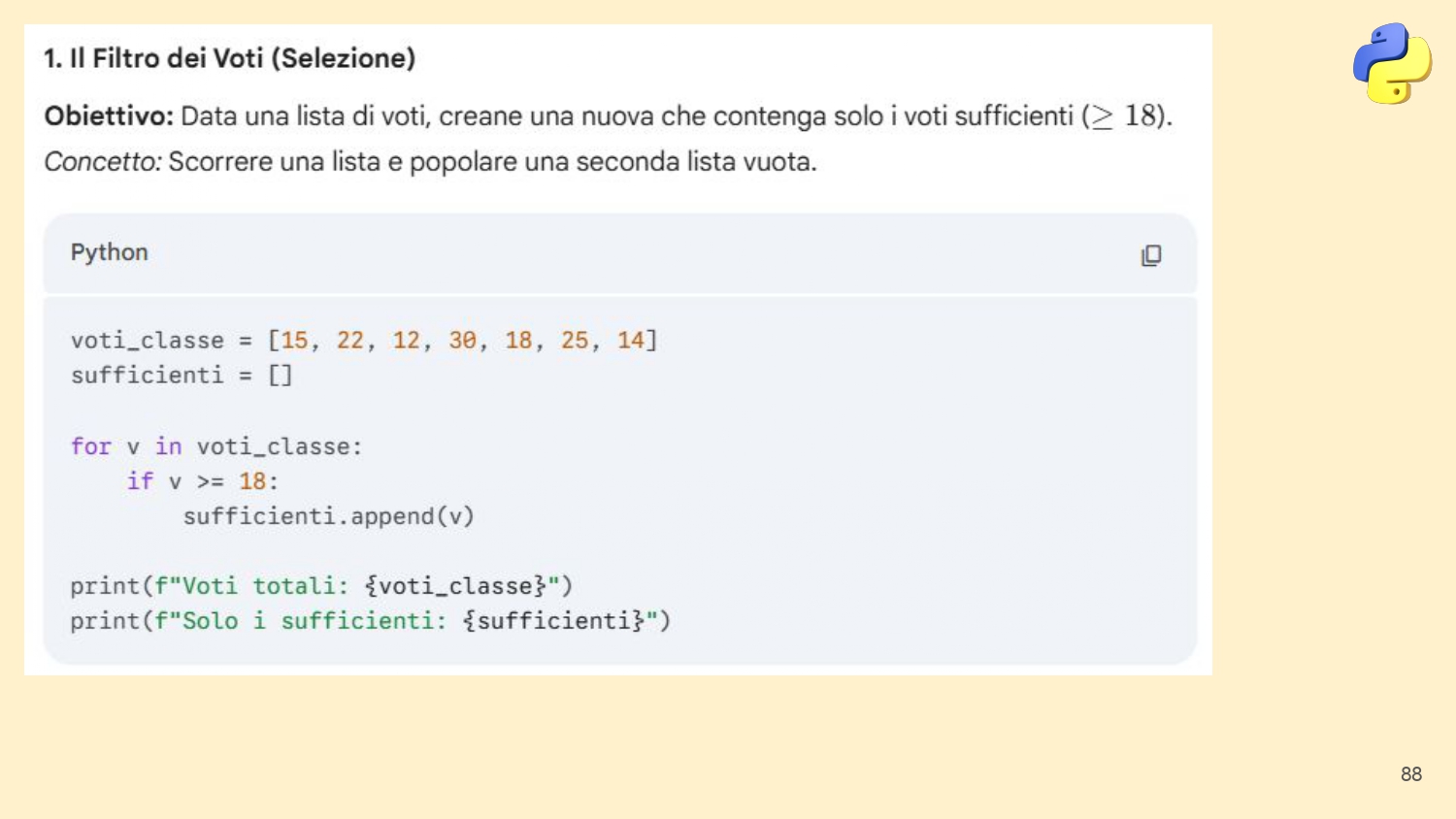Click the voti_classe list assignment line
The image size is (1456, 819).
(x=364, y=341)
